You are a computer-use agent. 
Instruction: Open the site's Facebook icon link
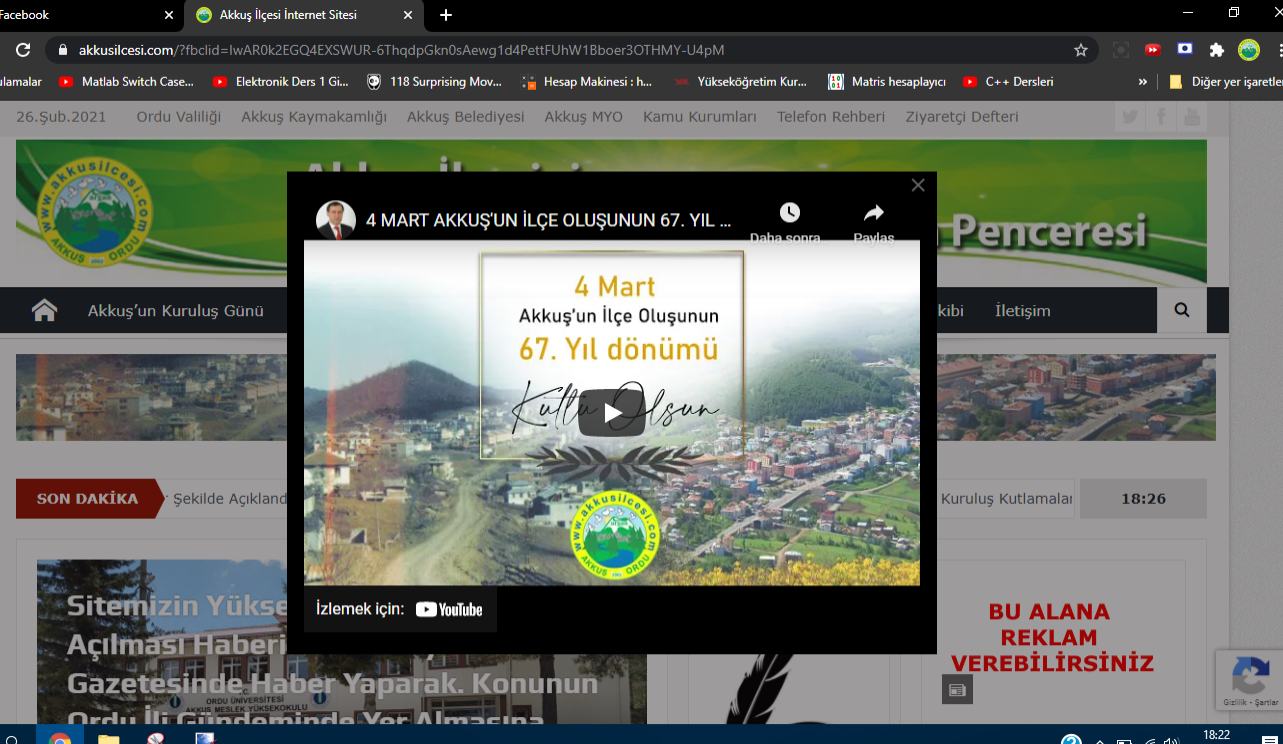(1161, 117)
